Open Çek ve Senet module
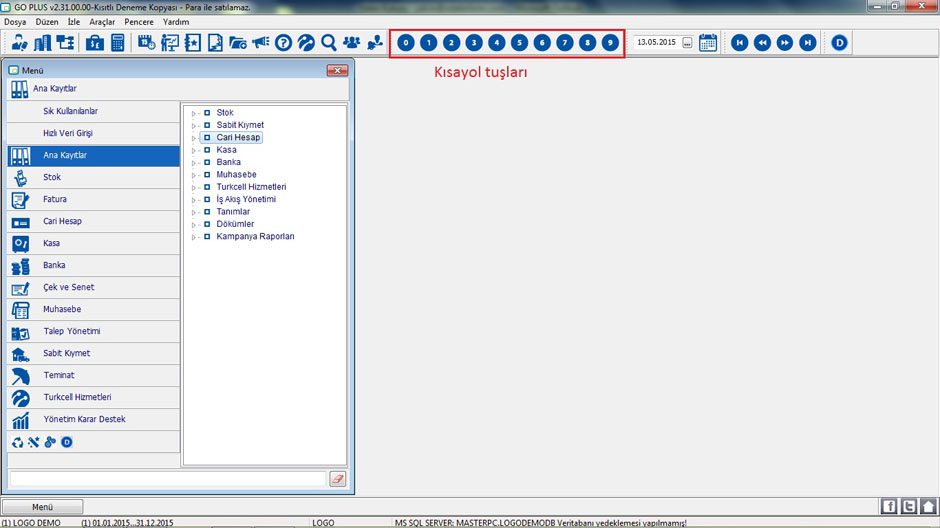The image size is (940, 528). [94, 287]
